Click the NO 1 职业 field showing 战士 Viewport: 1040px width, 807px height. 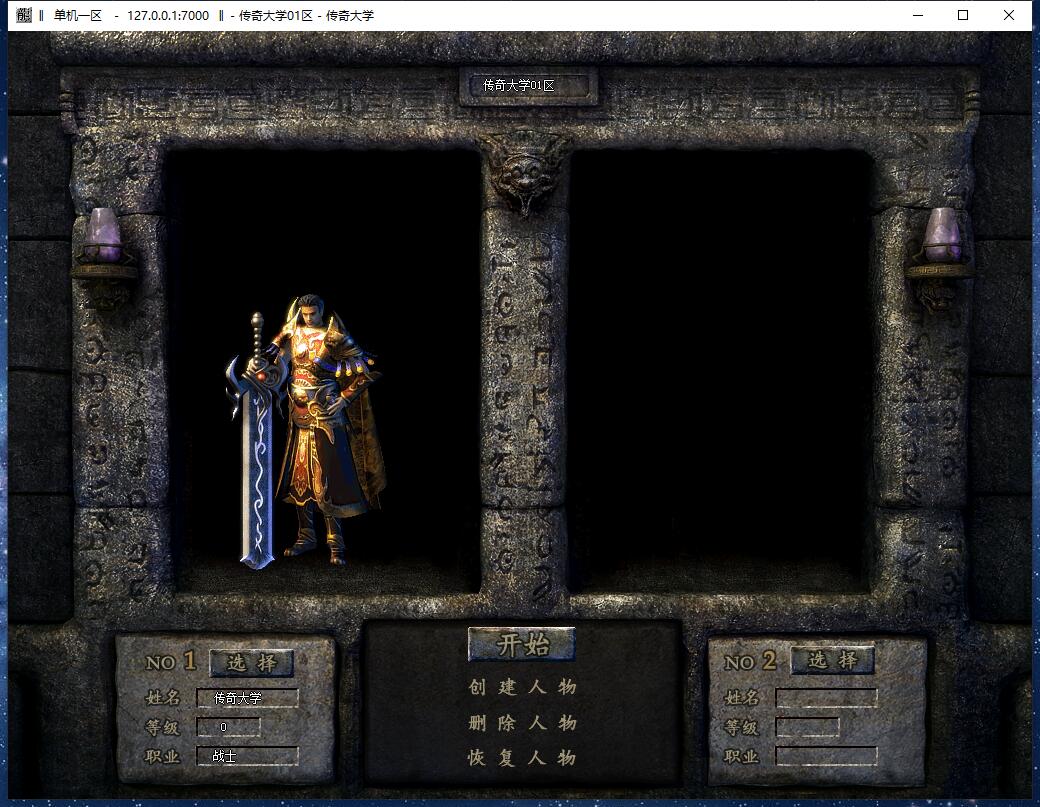point(247,756)
